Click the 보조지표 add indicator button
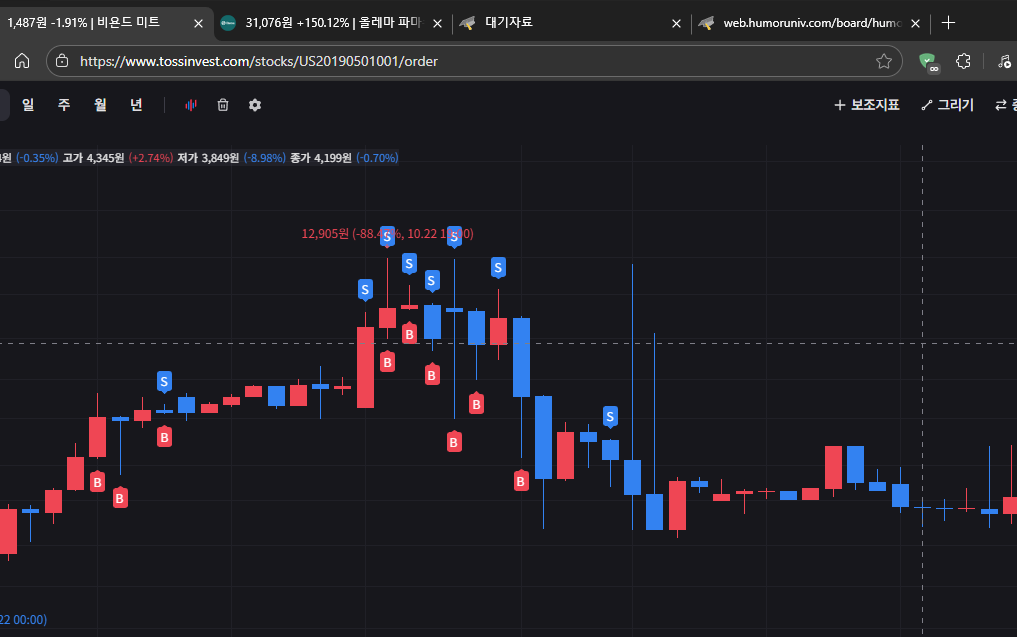 (x=867, y=105)
